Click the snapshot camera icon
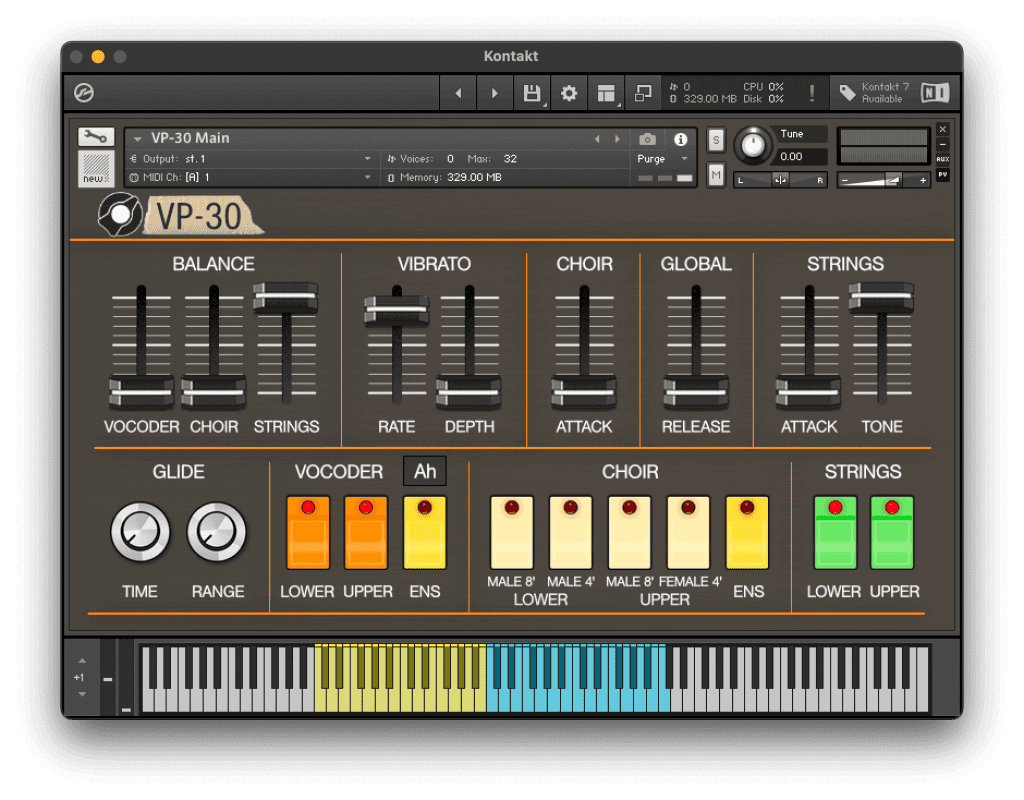Viewport: 1024px width, 800px height. point(648,139)
